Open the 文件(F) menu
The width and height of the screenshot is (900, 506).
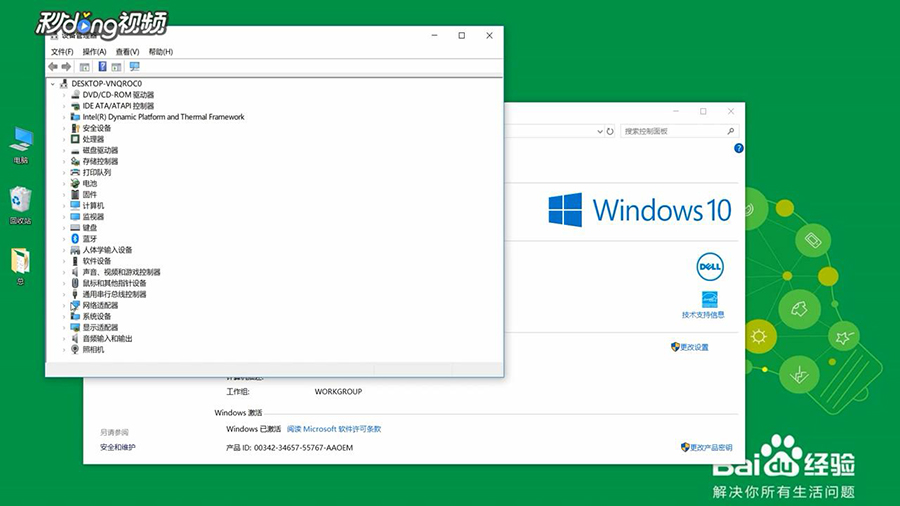[x=62, y=52]
